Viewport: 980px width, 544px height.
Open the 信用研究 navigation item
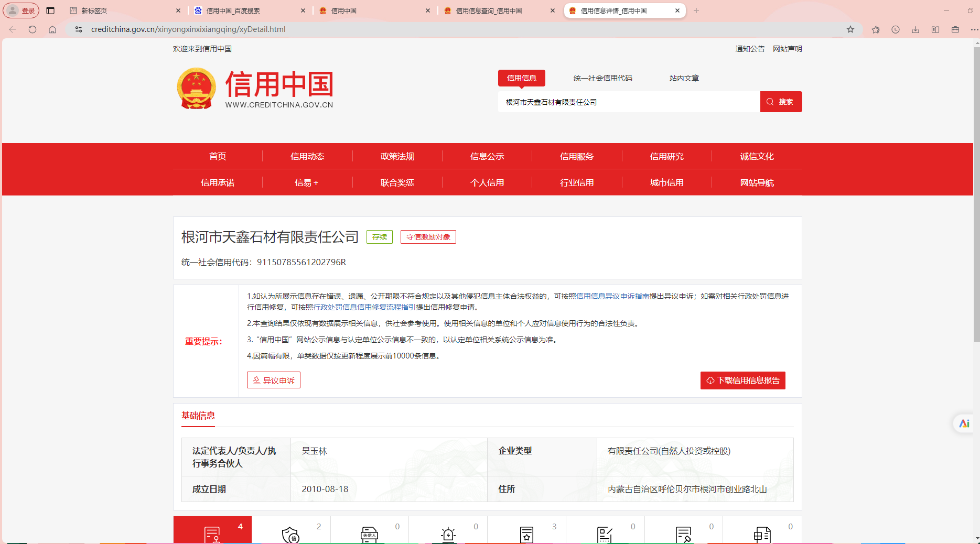click(x=666, y=156)
